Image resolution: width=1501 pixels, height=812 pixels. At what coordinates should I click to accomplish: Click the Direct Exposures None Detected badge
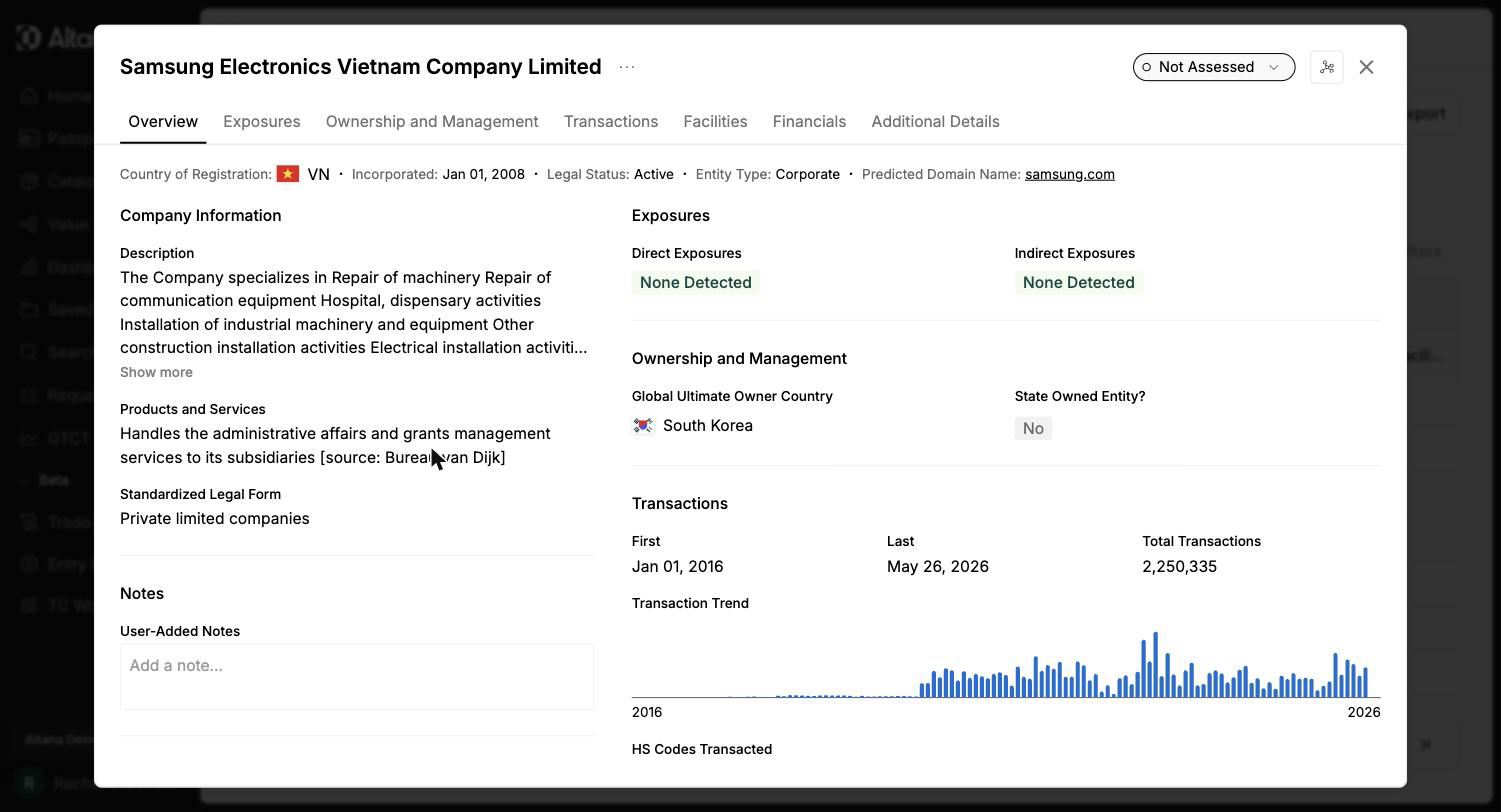point(695,283)
